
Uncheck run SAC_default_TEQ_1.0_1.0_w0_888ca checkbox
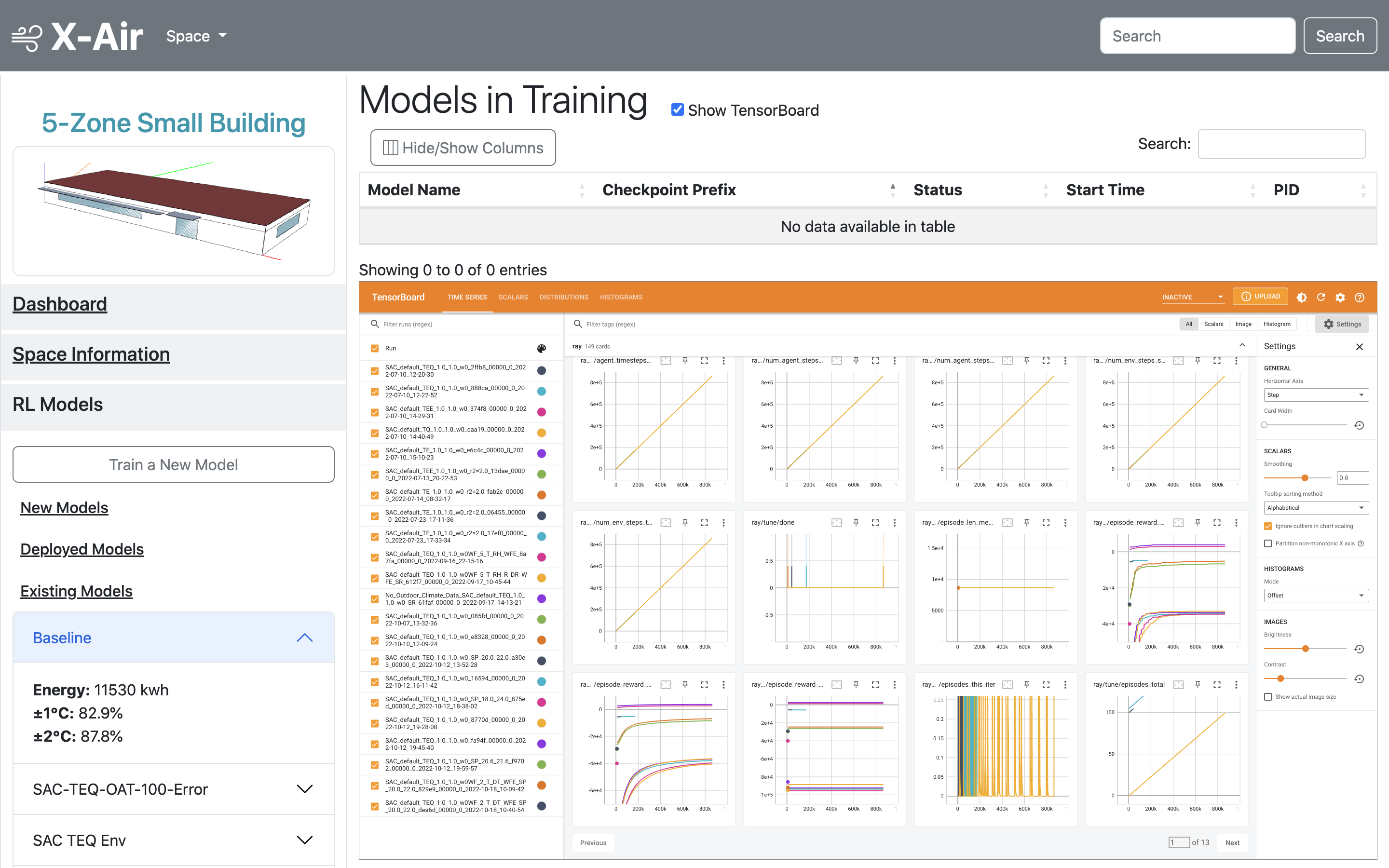pos(375,392)
